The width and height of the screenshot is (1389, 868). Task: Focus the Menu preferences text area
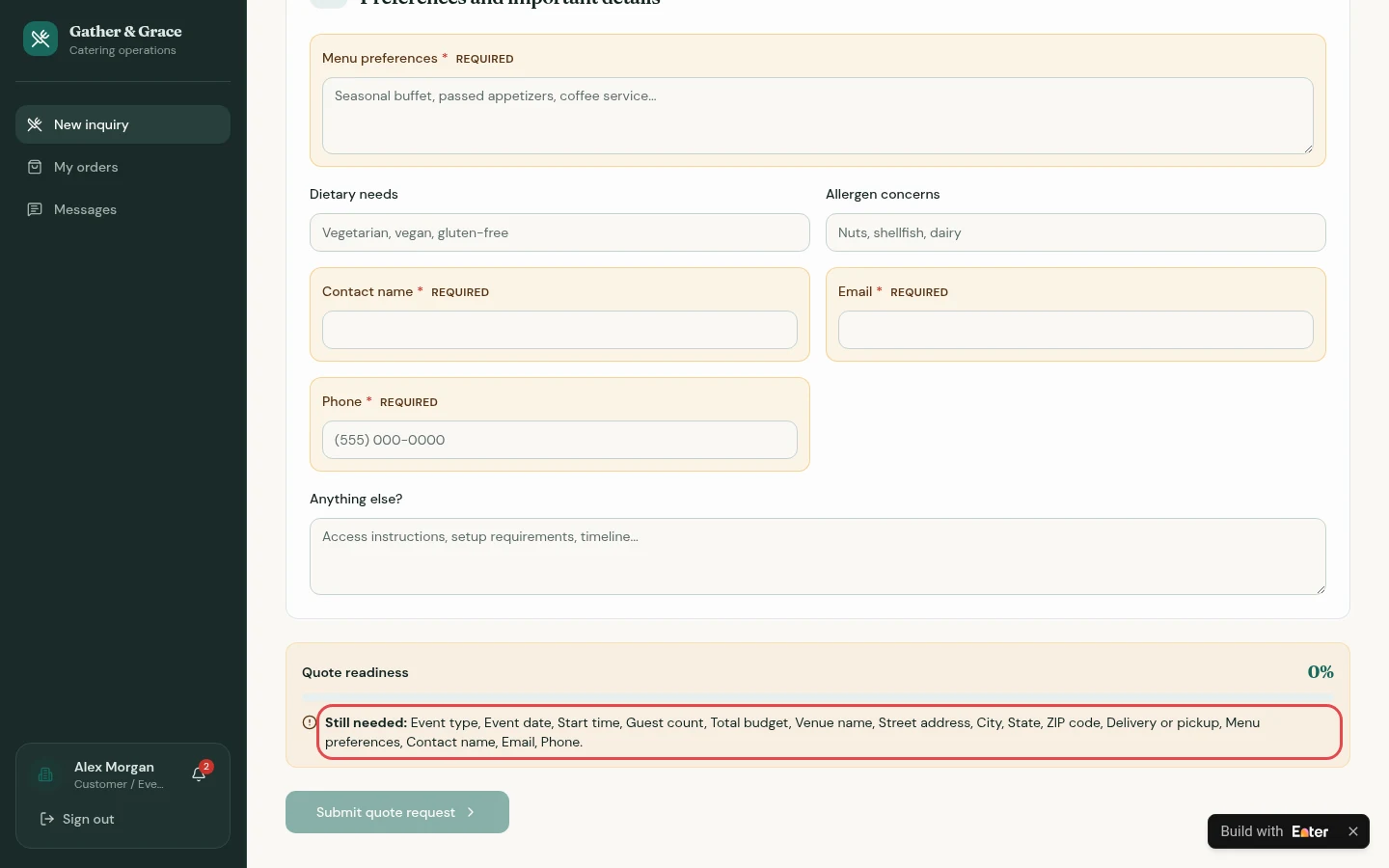(x=818, y=116)
